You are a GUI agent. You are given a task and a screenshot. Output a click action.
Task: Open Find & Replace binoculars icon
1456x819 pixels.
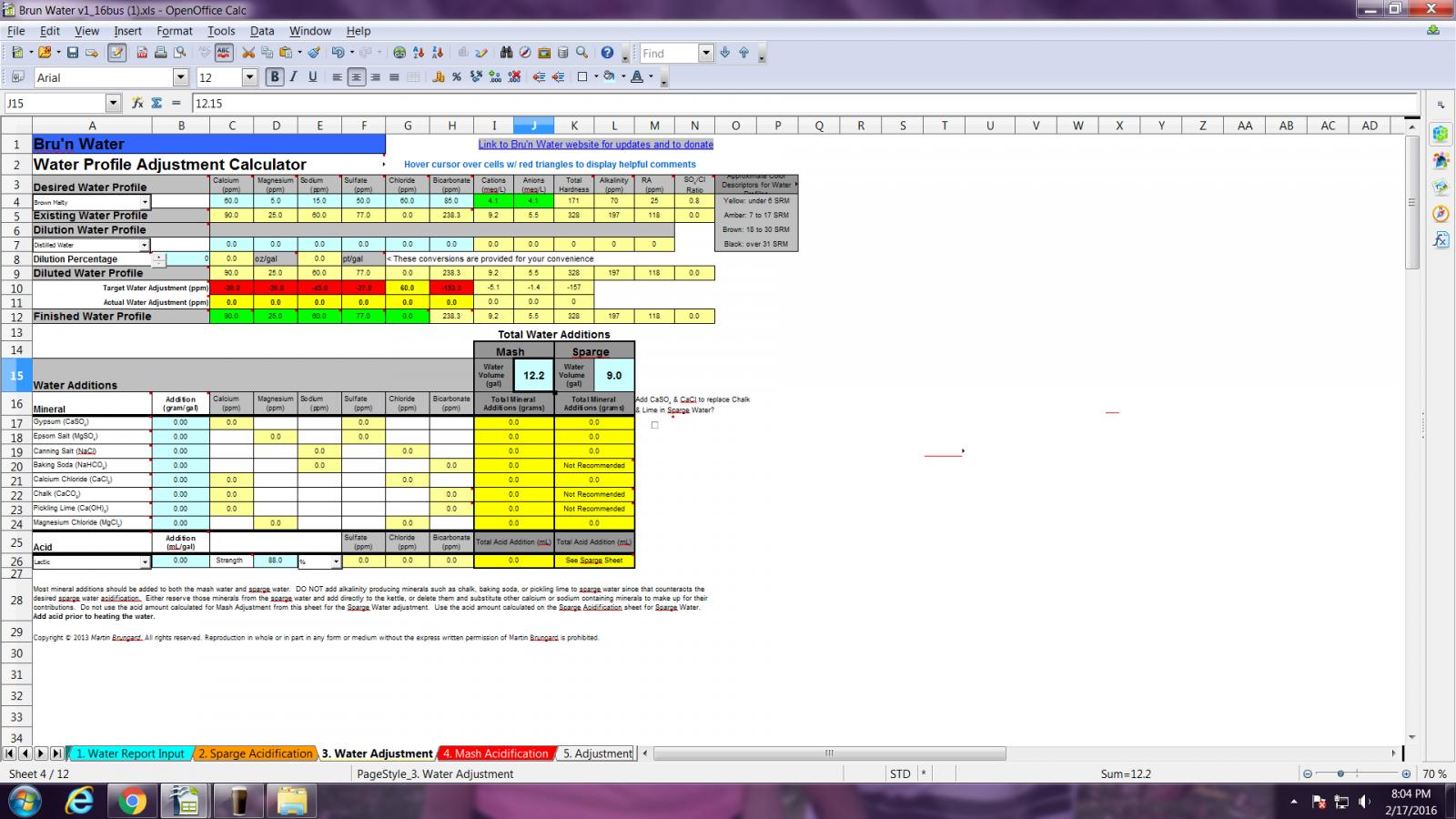point(506,53)
